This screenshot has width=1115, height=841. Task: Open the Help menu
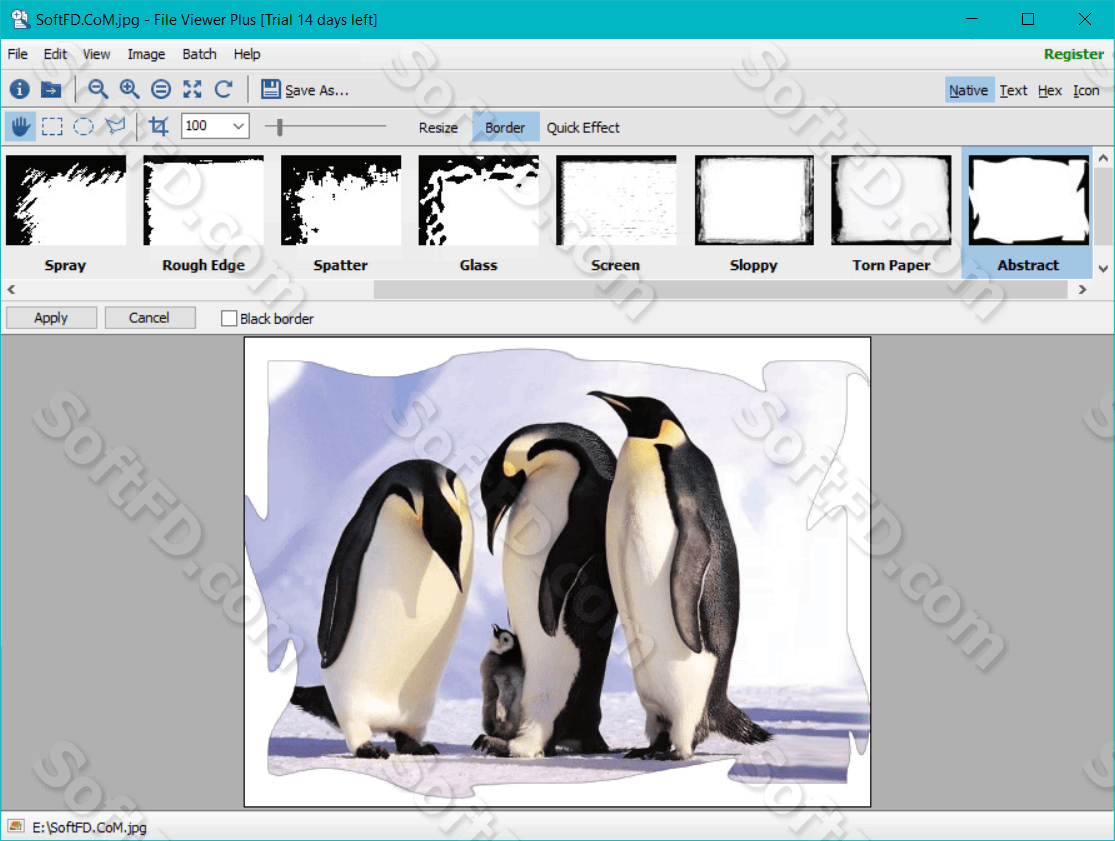coord(247,54)
